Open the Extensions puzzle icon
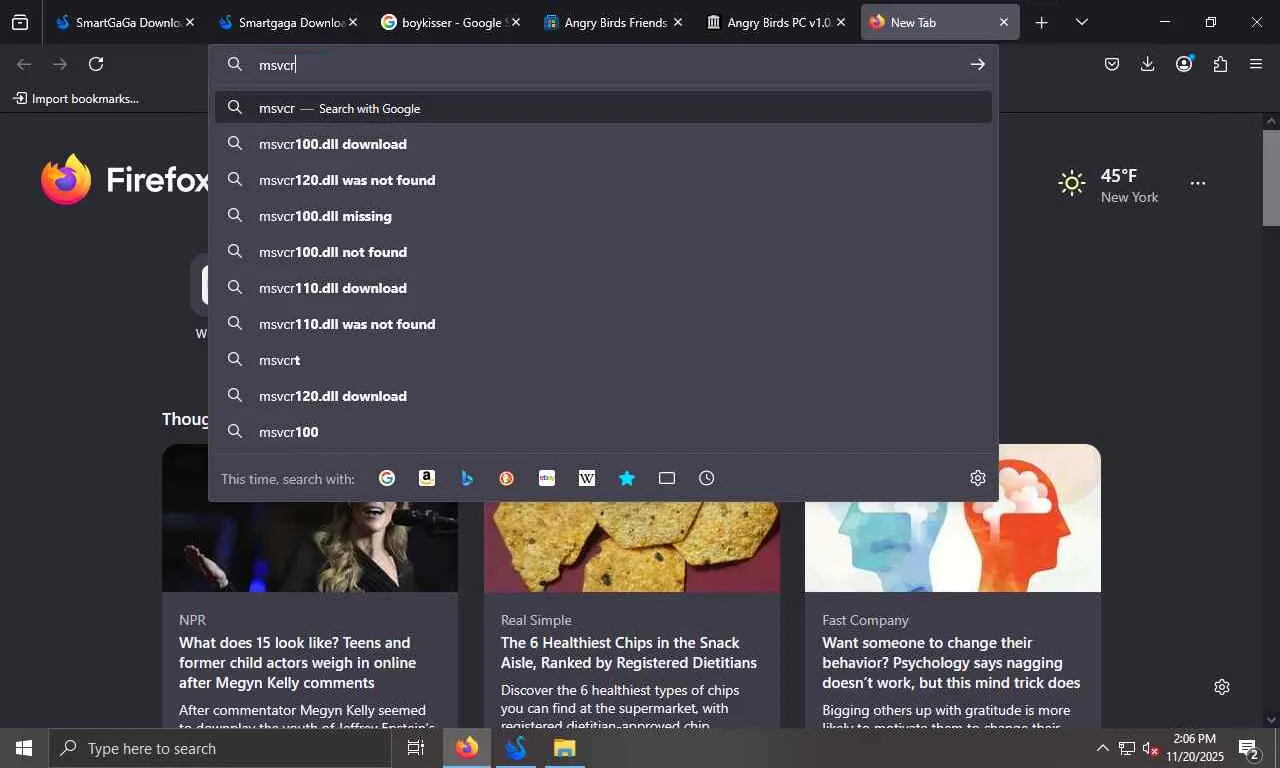 click(1220, 64)
